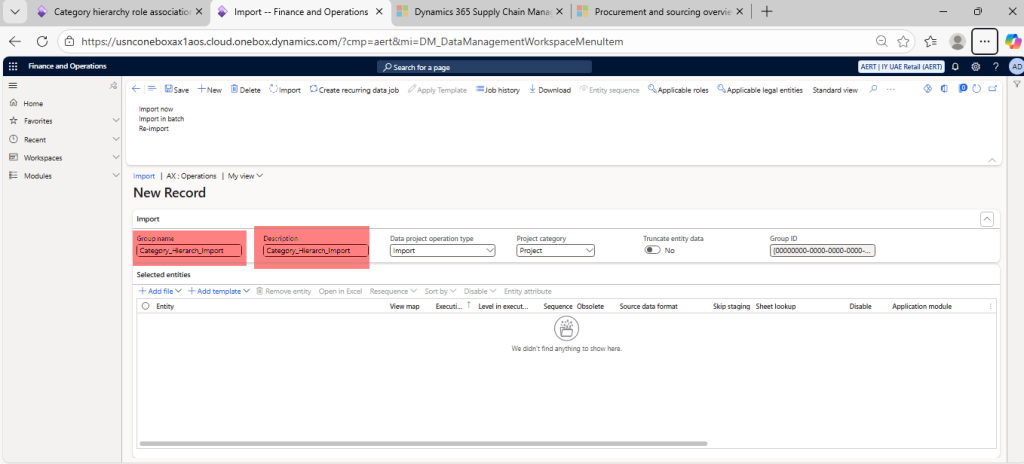Open Modules in the left navigation
This screenshot has width=1024, height=464.
click(x=38, y=176)
